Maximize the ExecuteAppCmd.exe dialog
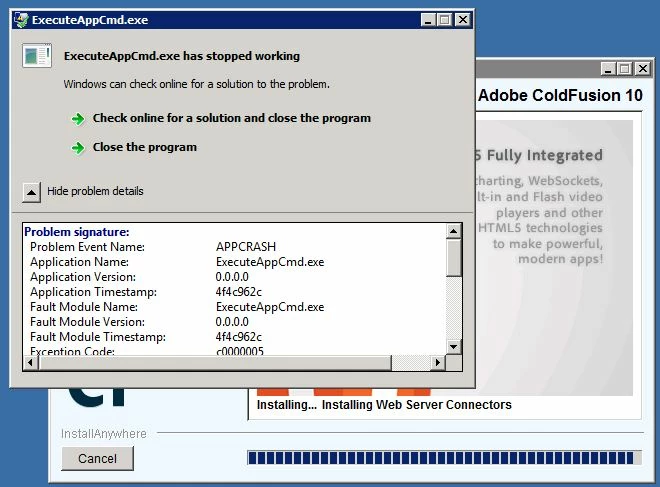This screenshot has height=487, width=660. pos(444,20)
